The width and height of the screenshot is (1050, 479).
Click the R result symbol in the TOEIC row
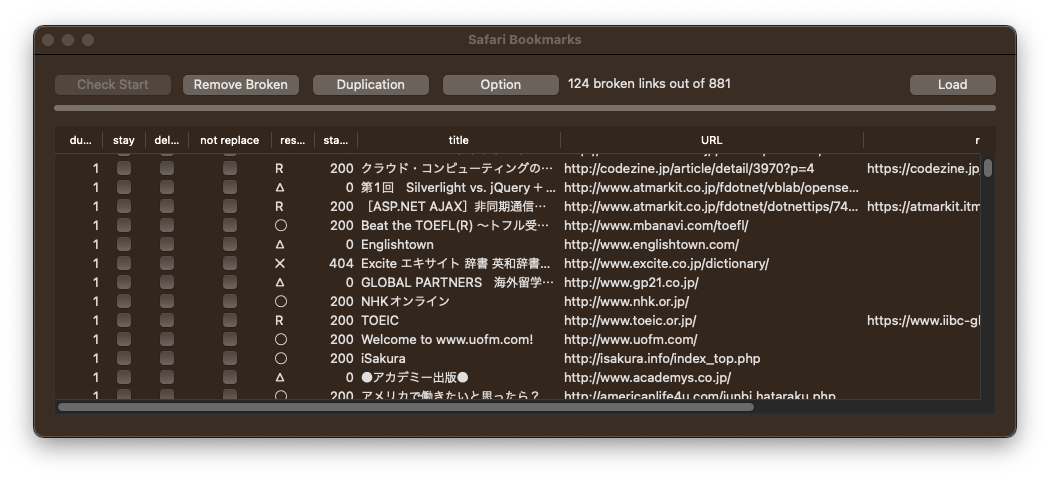point(280,321)
